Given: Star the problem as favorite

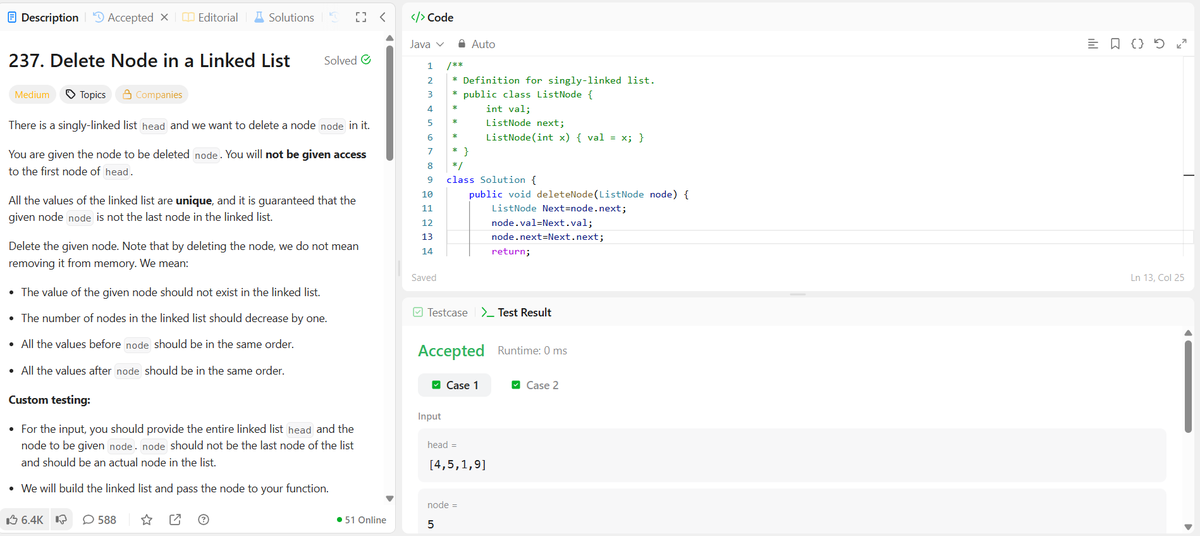Looking at the screenshot, I should coord(146,520).
